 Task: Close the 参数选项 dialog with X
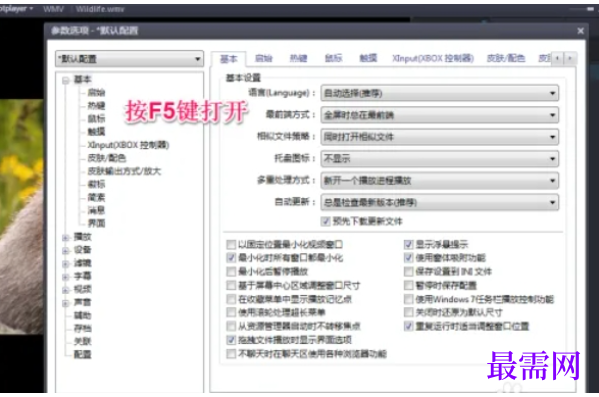(580, 31)
